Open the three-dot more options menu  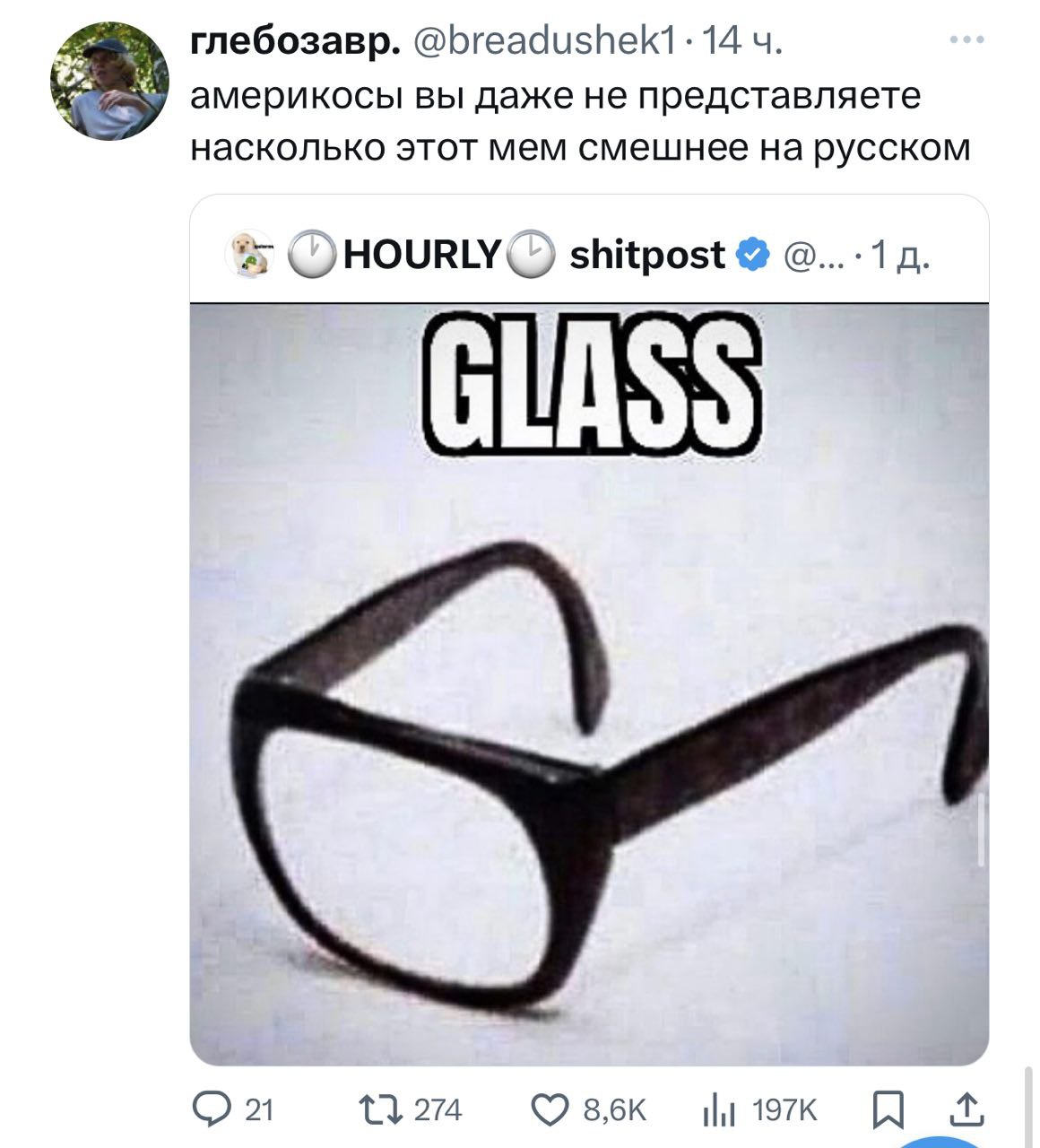tap(968, 40)
